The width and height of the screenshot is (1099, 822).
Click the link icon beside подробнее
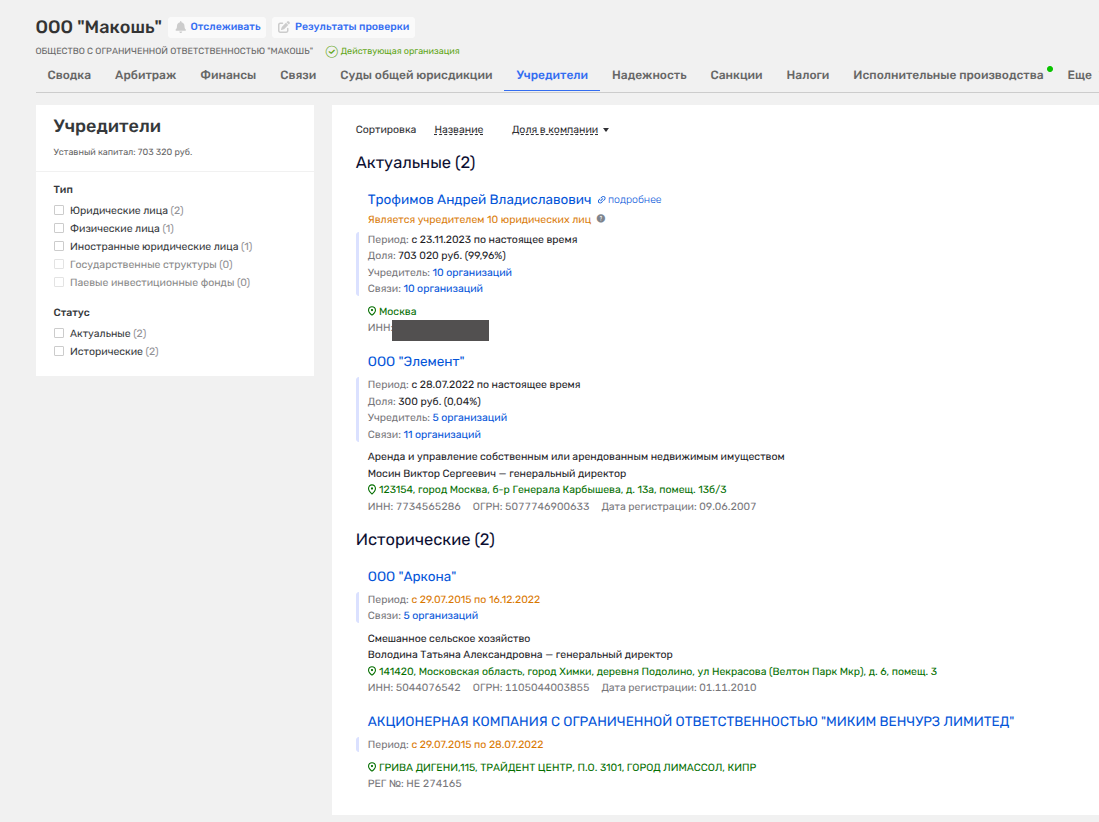601,200
